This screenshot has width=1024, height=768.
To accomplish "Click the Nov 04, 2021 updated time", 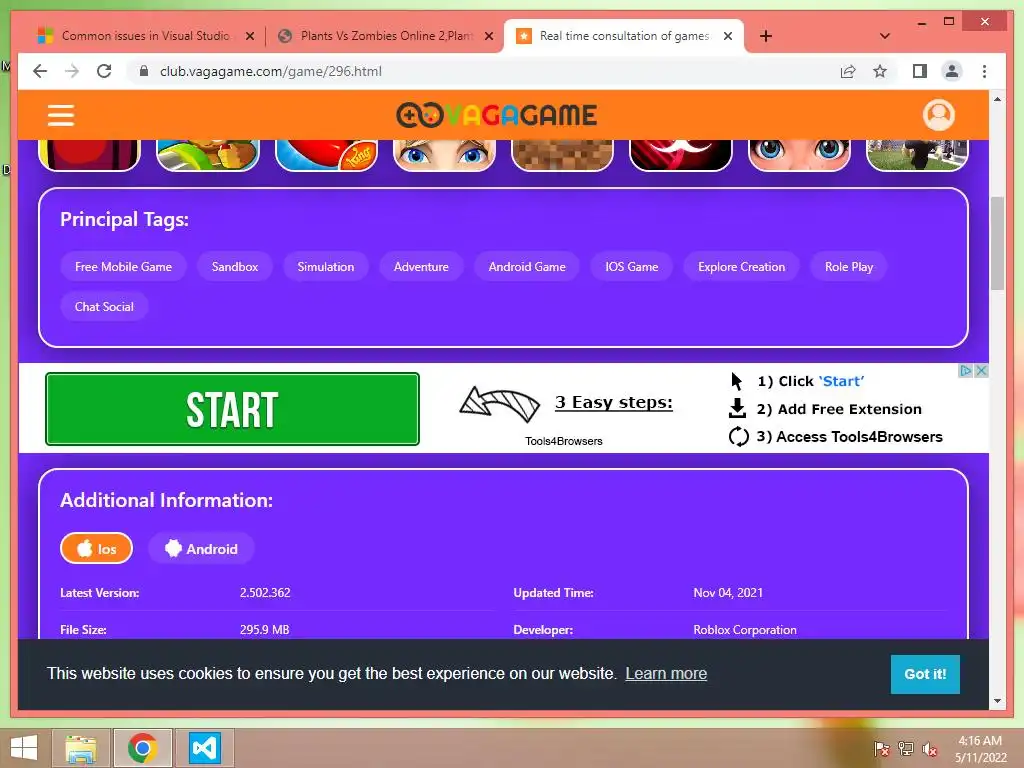I will (728, 592).
